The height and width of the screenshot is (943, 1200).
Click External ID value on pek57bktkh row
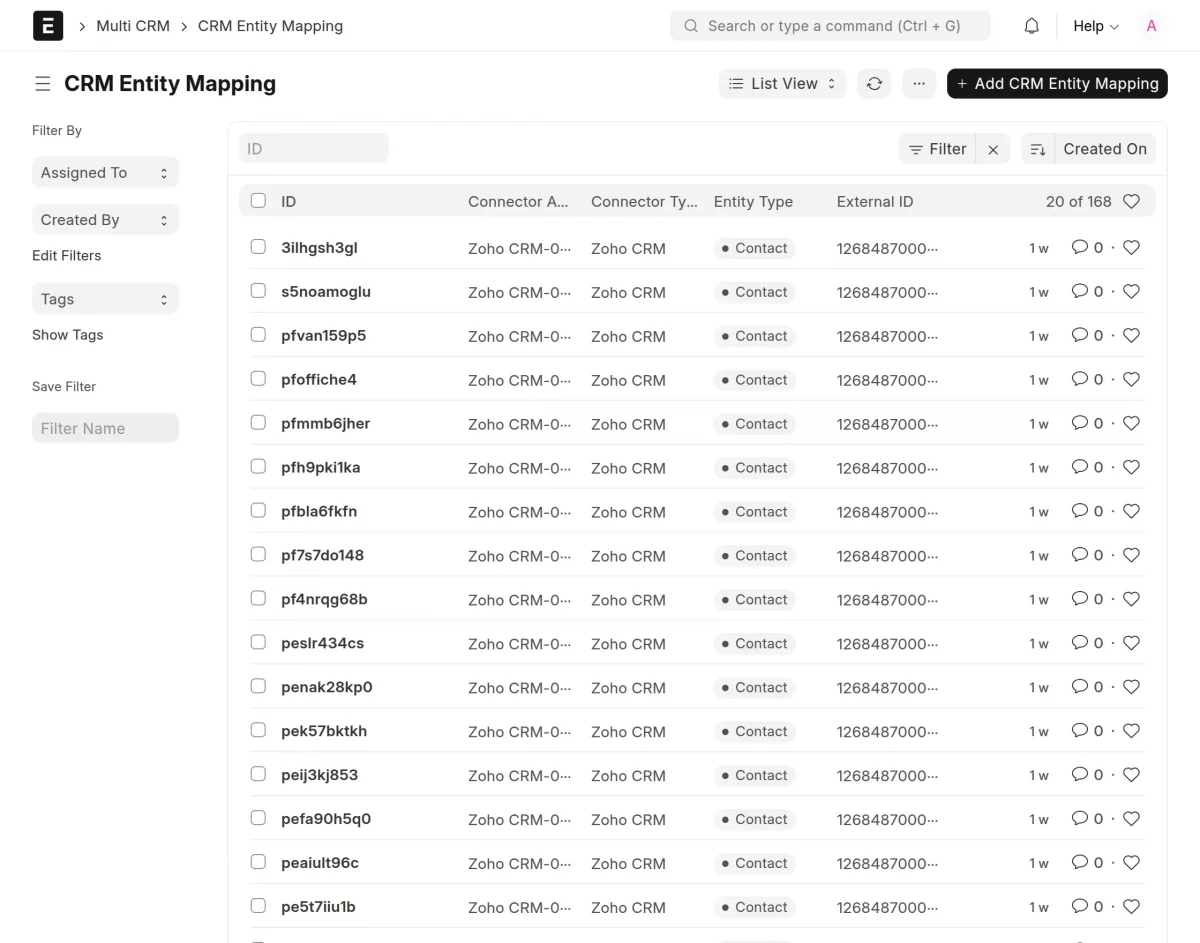click(x=887, y=732)
